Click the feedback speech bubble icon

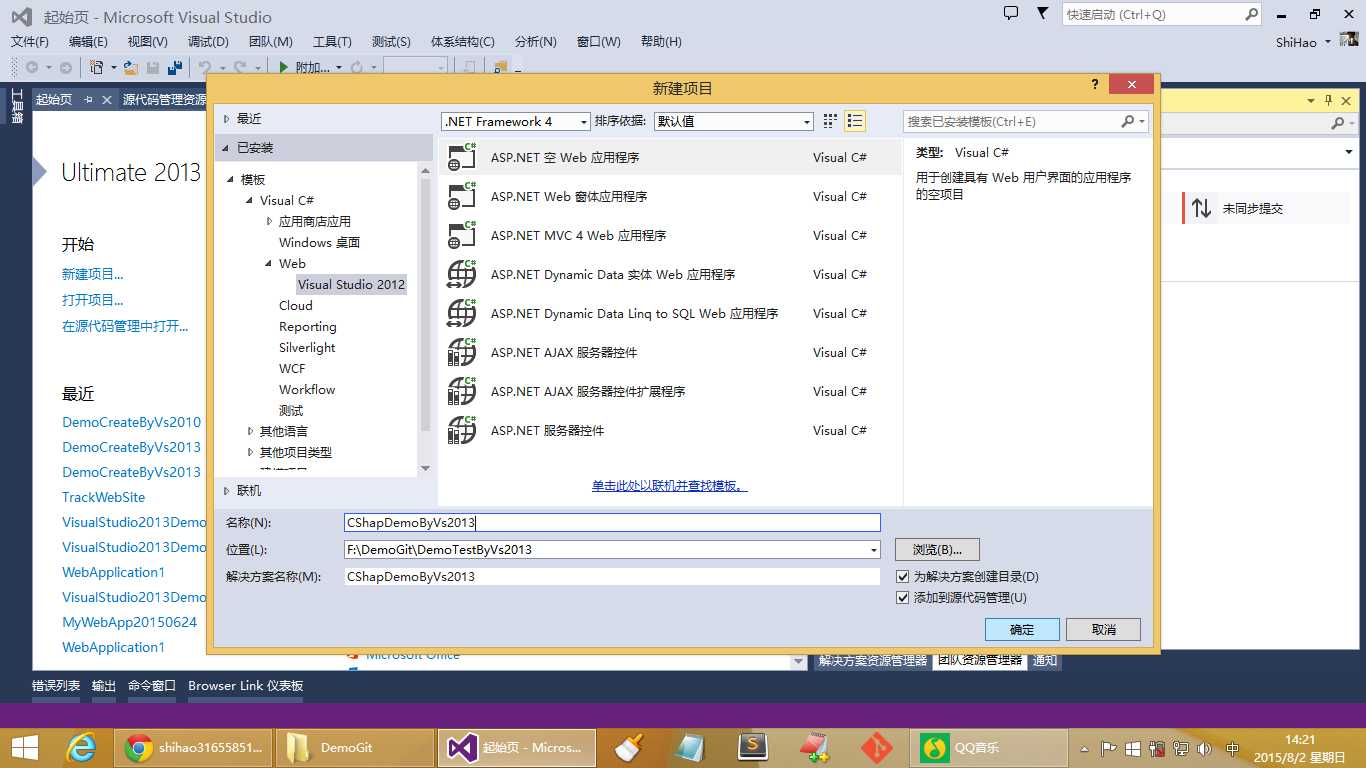1011,13
